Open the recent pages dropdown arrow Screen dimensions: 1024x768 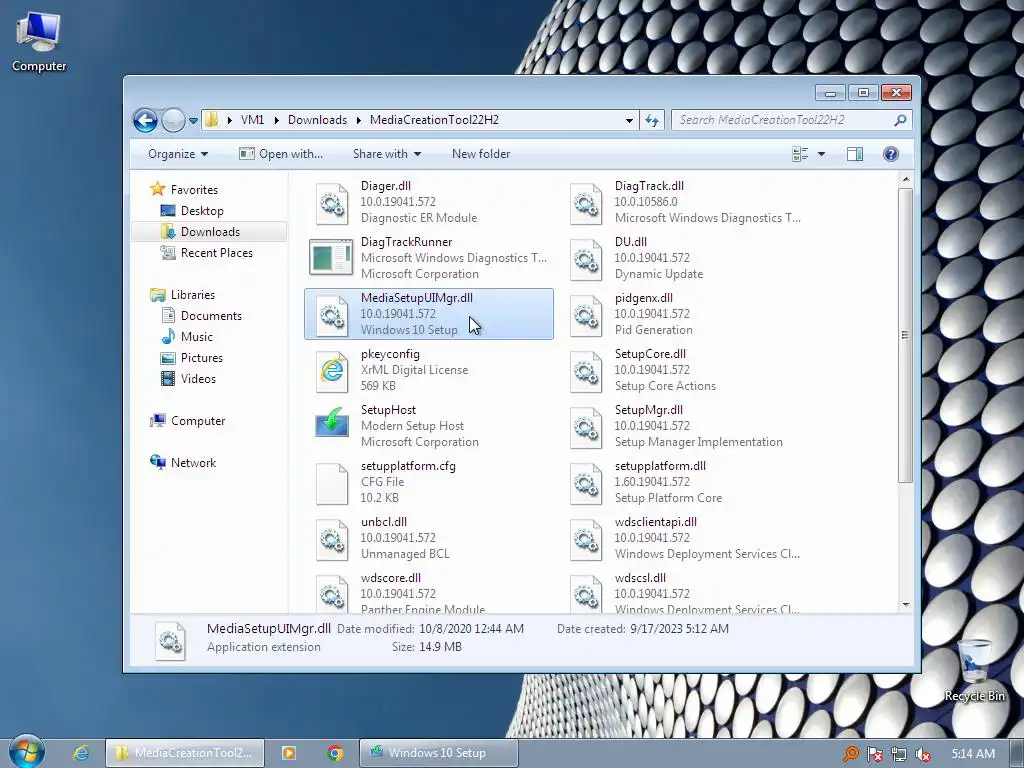193,121
